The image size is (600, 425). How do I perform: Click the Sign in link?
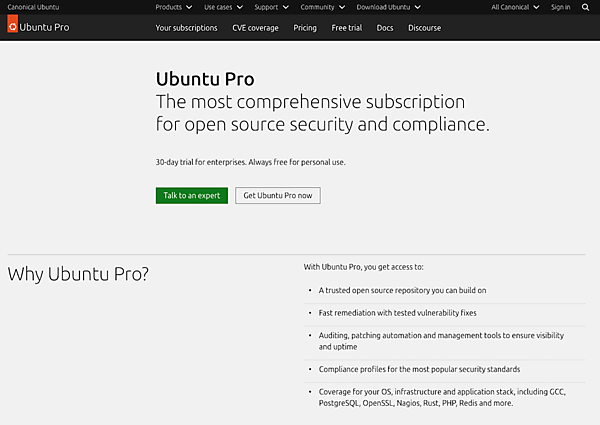pos(560,7)
